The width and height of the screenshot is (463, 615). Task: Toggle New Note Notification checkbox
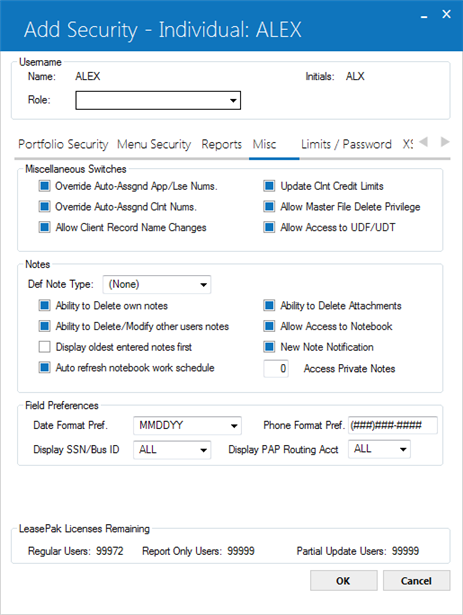tap(269, 347)
